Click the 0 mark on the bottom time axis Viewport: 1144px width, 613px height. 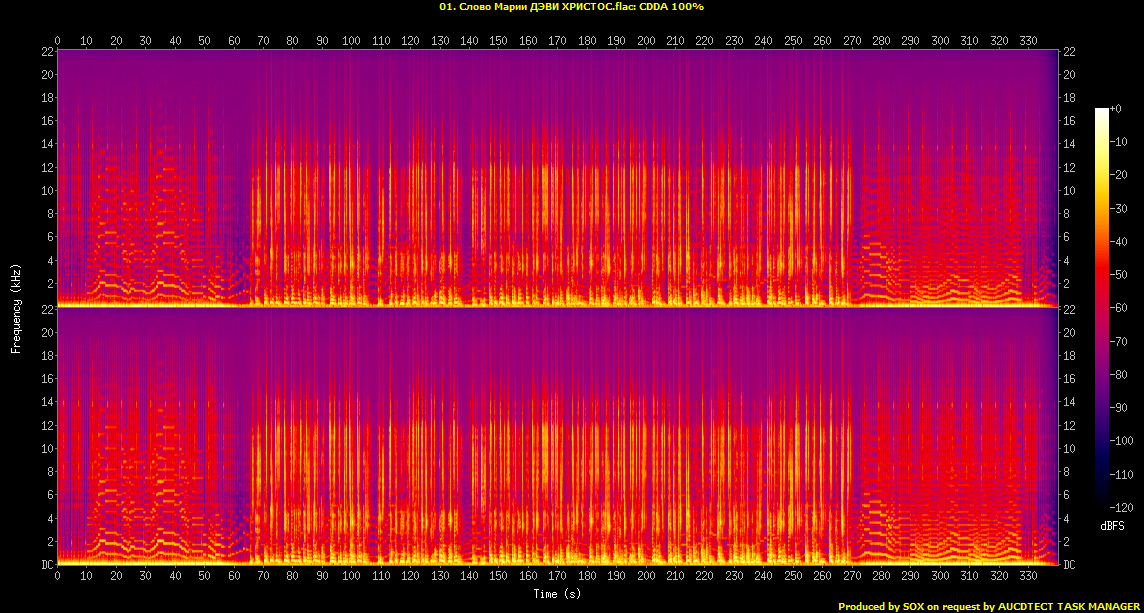point(57,577)
